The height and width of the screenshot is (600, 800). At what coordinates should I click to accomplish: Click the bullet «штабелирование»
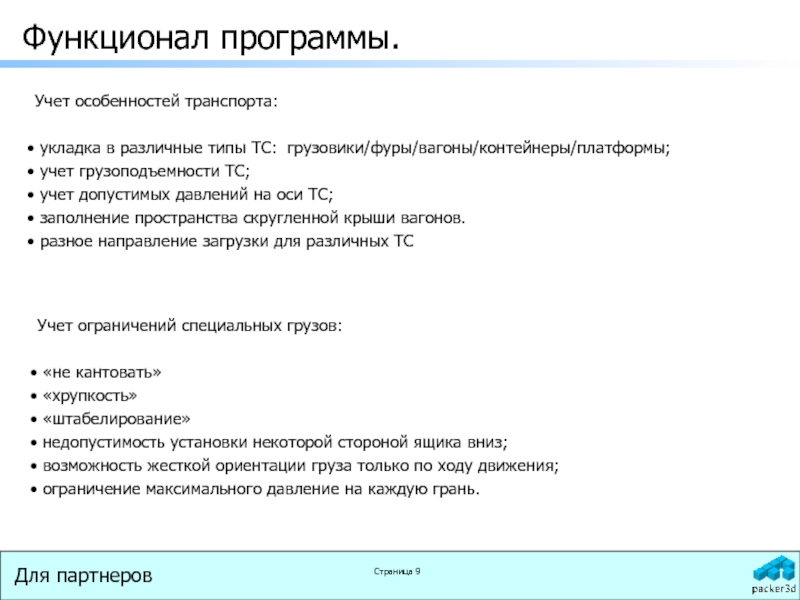point(110,419)
